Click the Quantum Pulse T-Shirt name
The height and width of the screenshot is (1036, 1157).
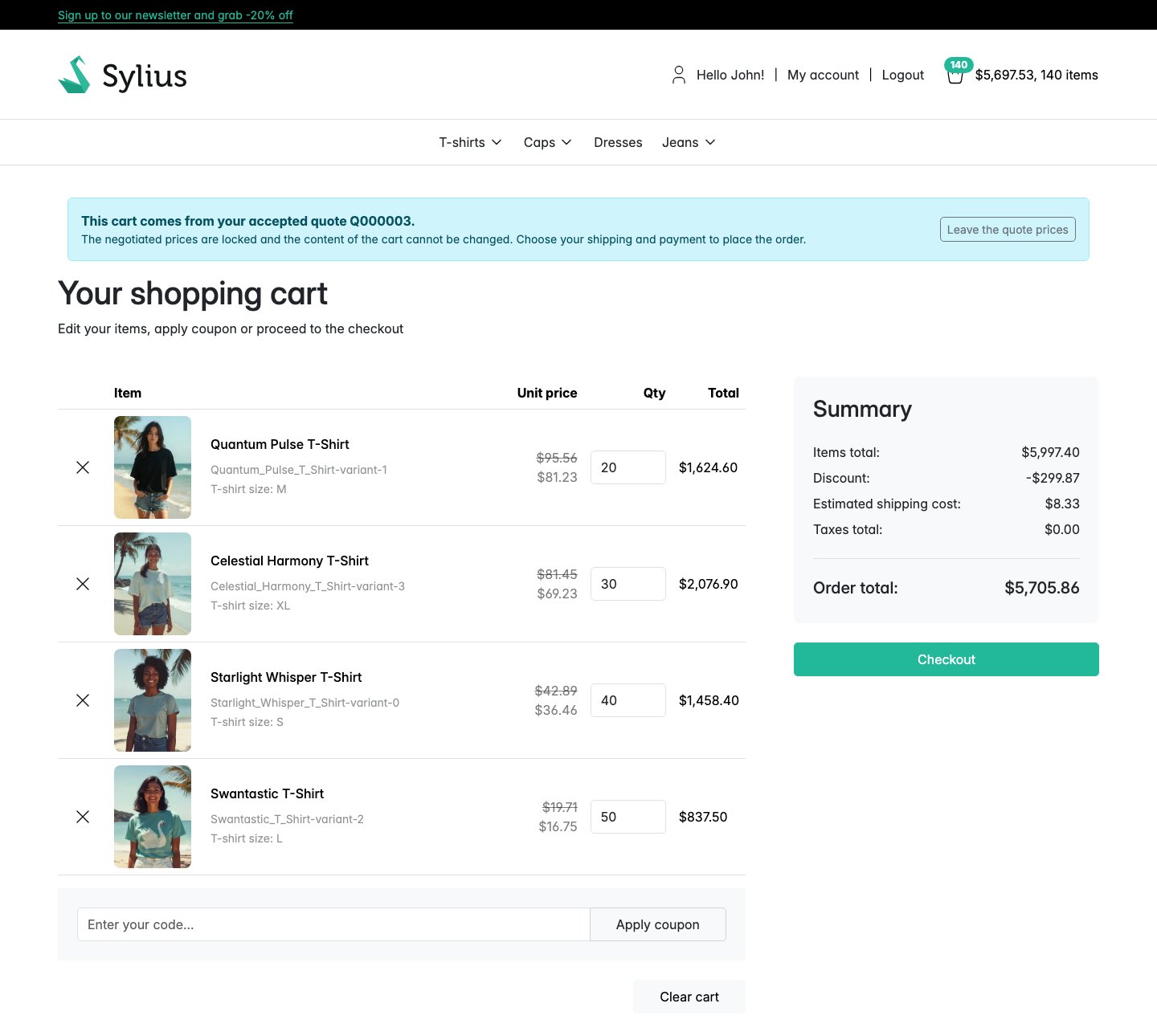point(280,444)
